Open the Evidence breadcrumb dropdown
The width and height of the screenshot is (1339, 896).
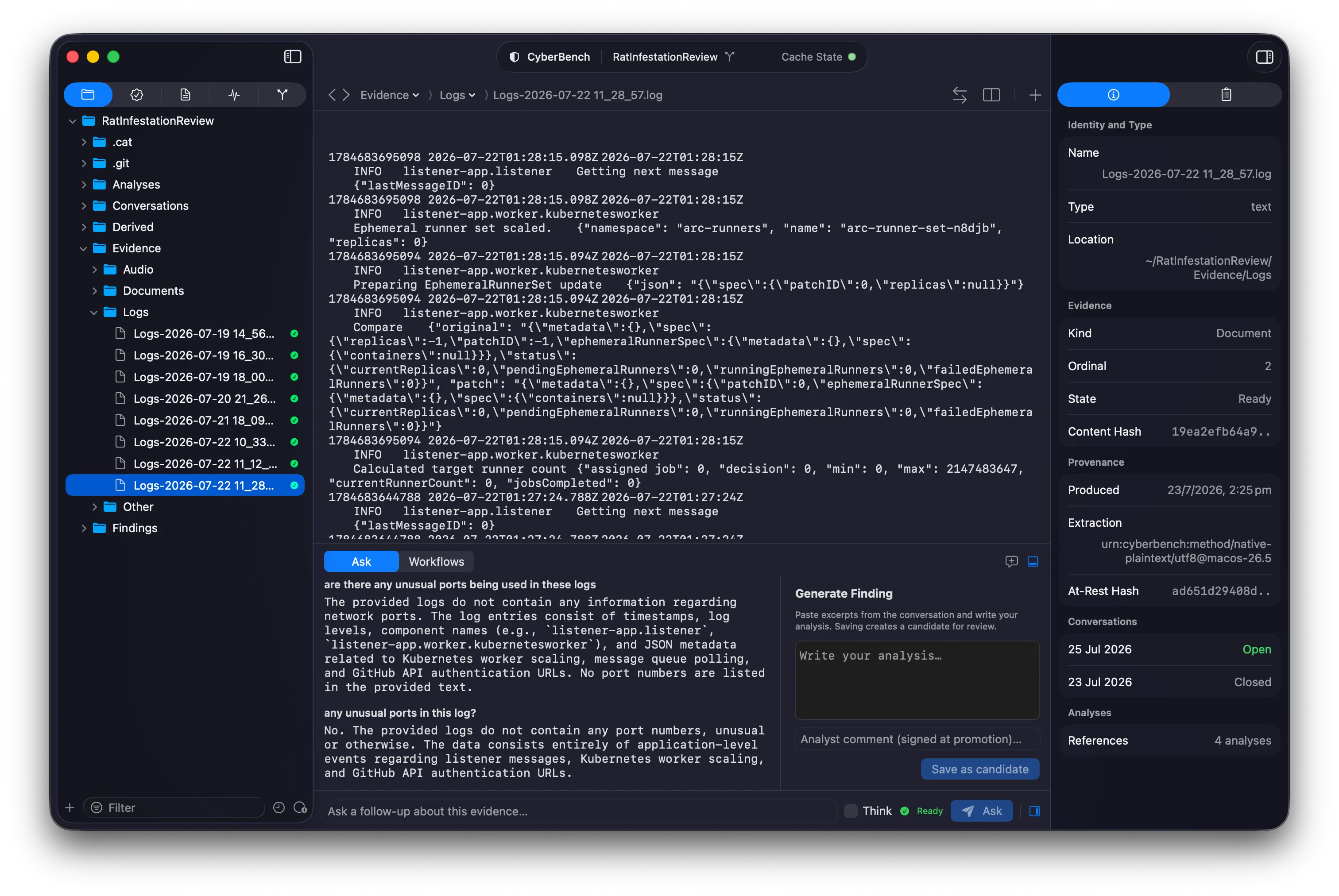(x=389, y=95)
